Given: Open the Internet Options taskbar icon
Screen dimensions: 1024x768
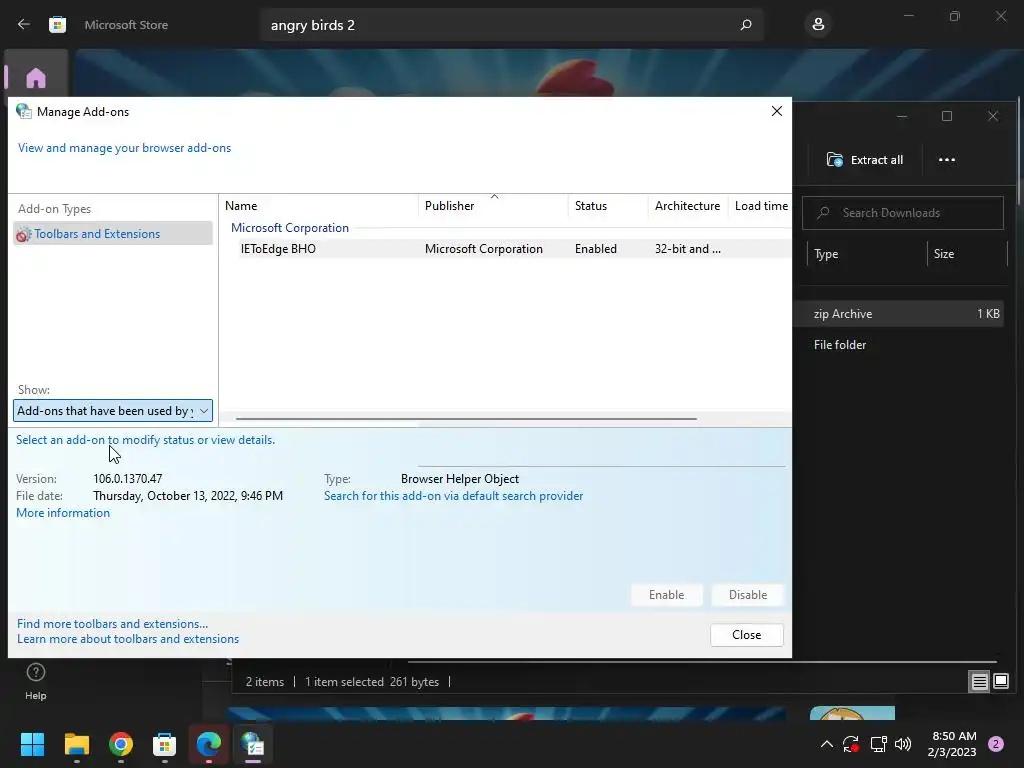Looking at the screenshot, I should point(253,744).
